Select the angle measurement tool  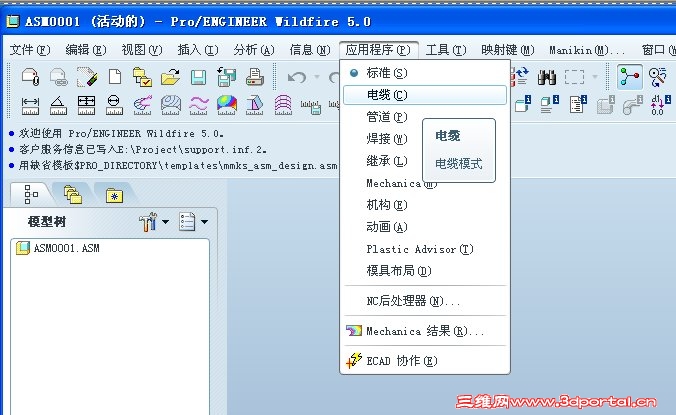coord(58,106)
